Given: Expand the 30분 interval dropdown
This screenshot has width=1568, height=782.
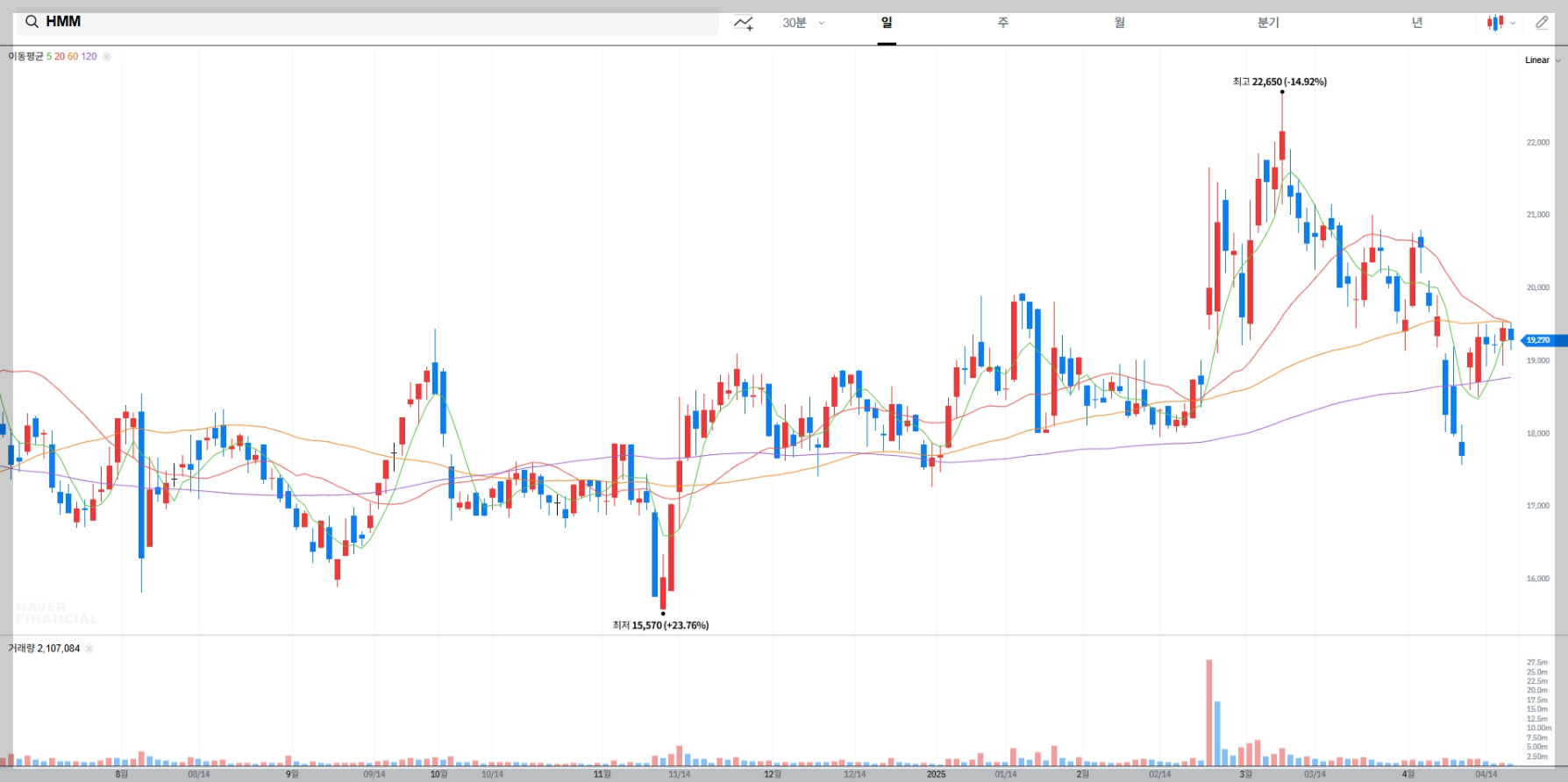Looking at the screenshot, I should [803, 23].
